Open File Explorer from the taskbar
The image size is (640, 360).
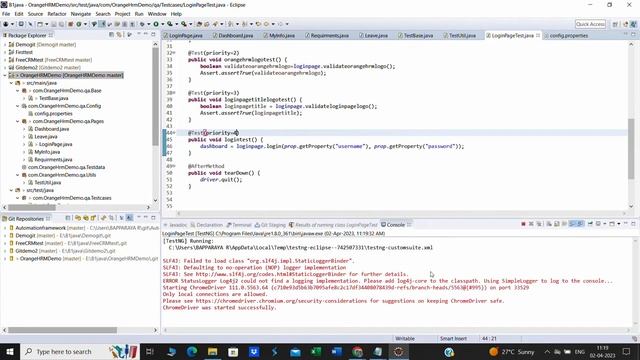click(212, 351)
